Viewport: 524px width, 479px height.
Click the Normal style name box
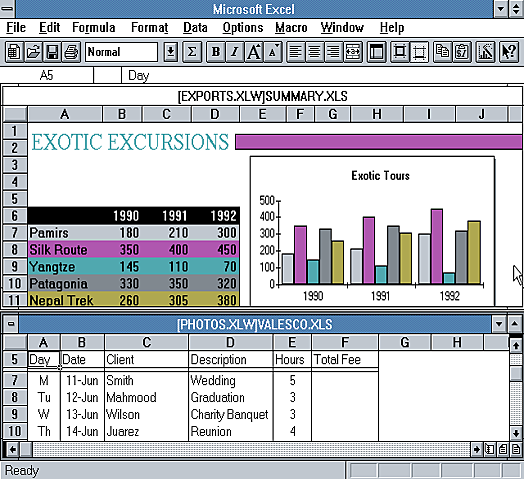pyautogui.click(x=121, y=52)
